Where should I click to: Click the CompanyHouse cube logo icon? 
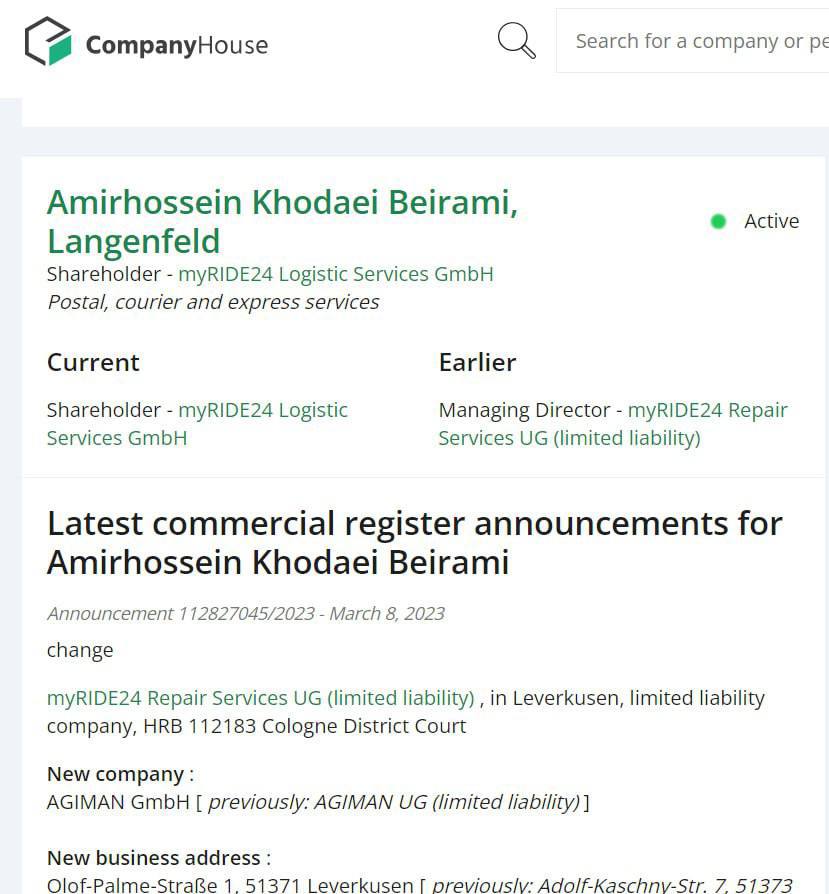[48, 41]
